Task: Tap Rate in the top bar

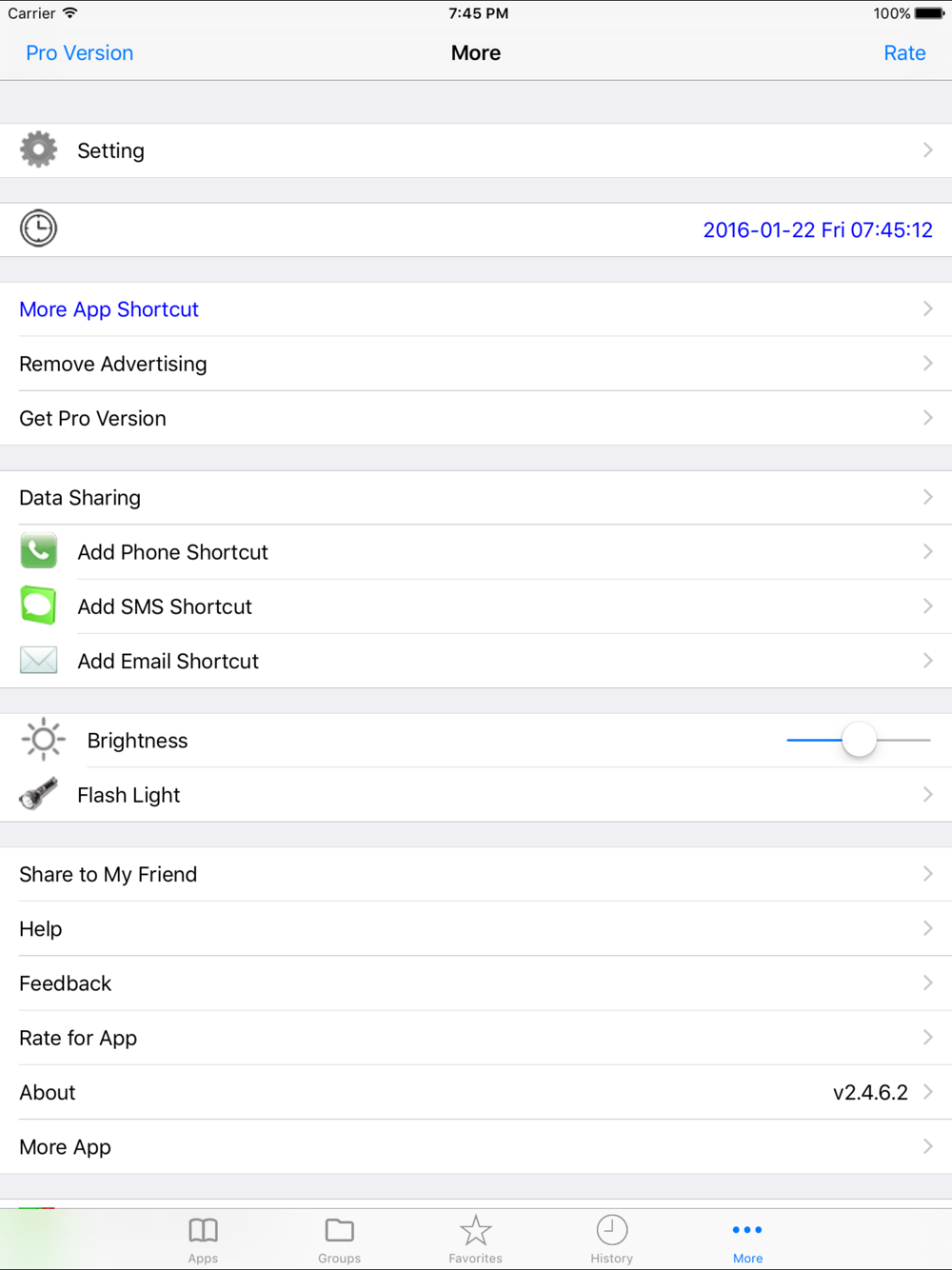Action: coord(904,53)
